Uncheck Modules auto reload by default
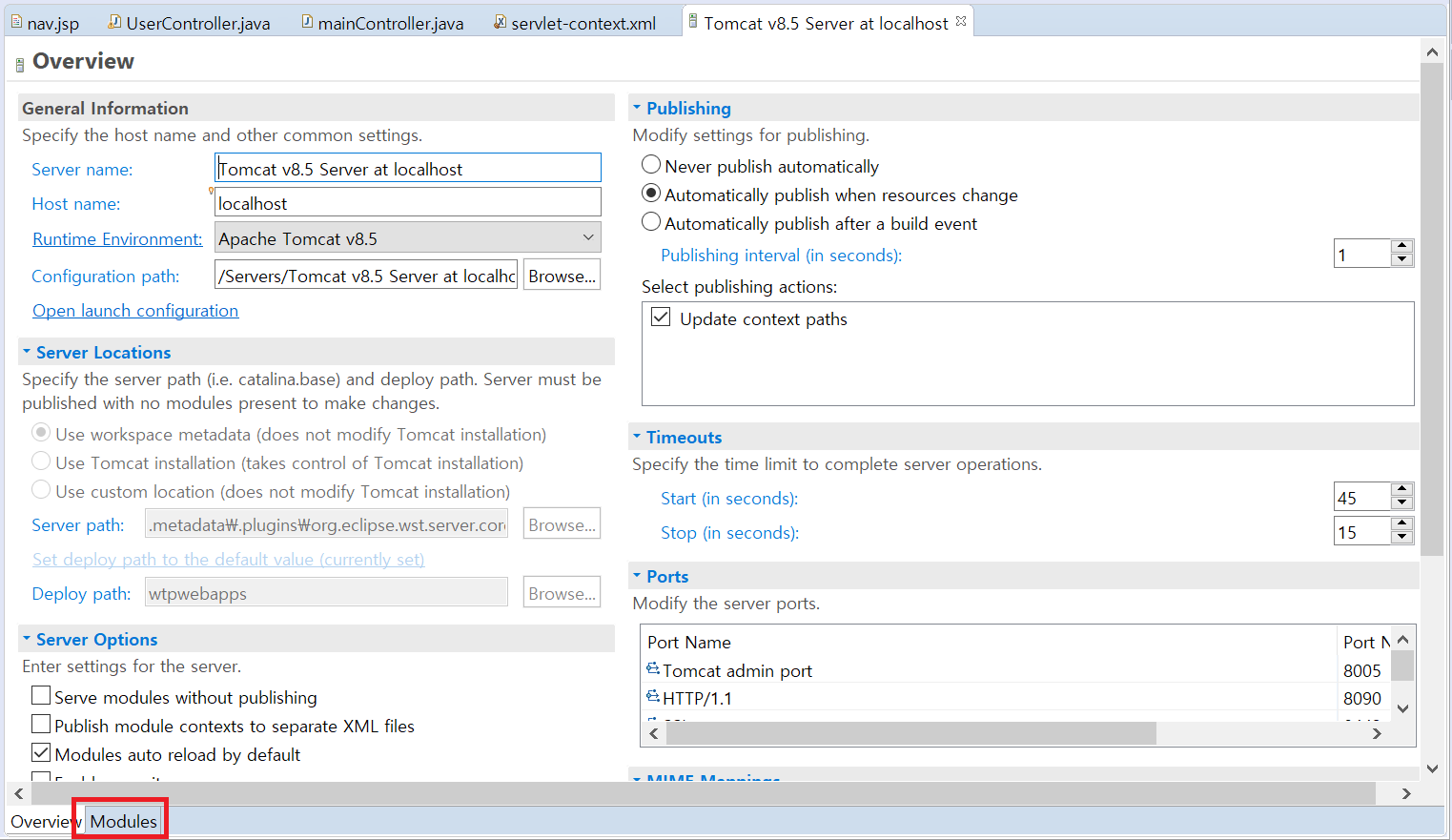 (x=41, y=753)
